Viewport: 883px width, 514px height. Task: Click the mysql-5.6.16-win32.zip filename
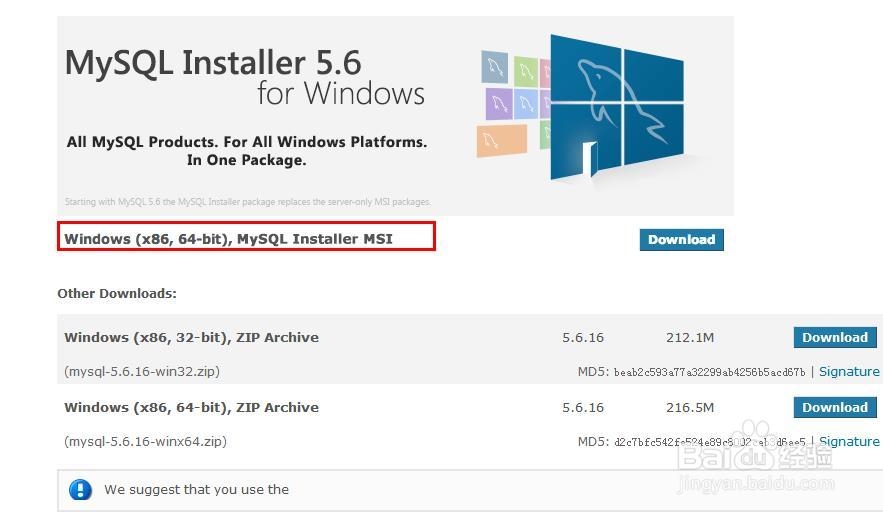tap(142, 372)
